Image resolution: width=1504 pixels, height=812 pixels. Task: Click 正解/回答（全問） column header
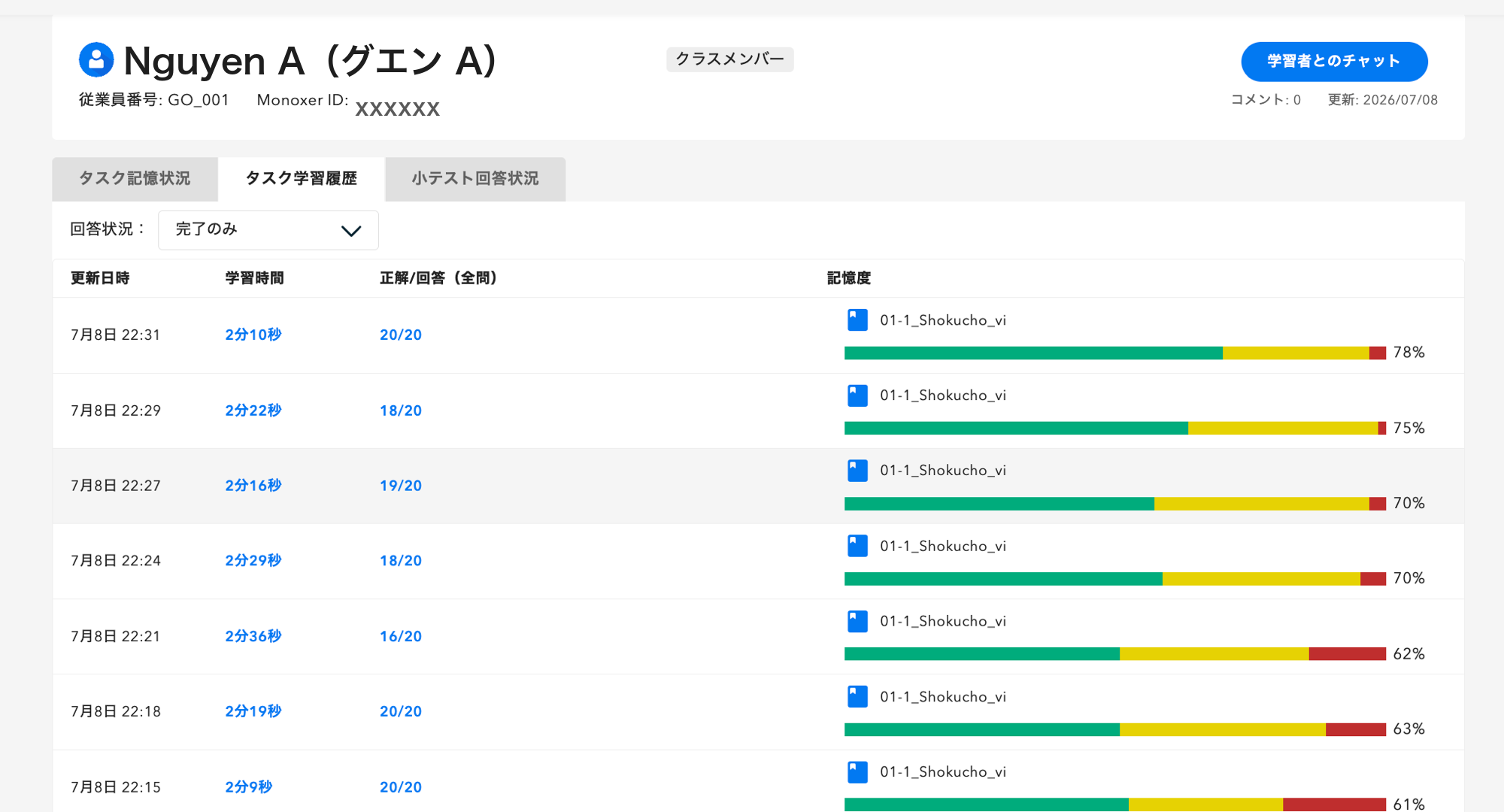438,278
